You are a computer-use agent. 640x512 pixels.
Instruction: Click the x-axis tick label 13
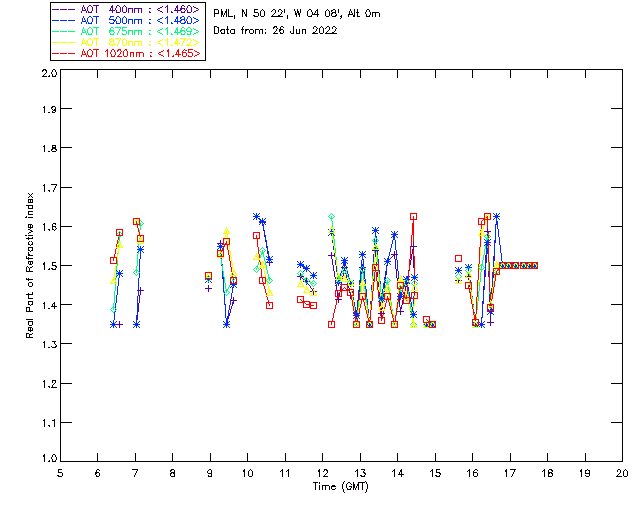pos(360,473)
